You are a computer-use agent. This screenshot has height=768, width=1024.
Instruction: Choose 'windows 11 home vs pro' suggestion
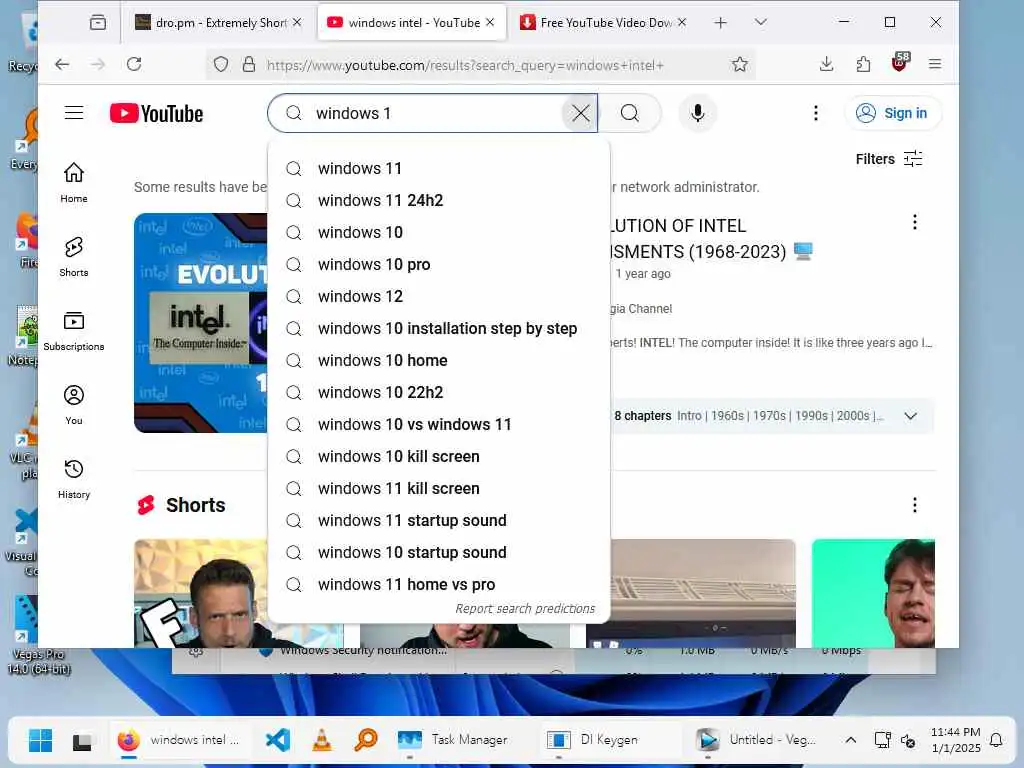point(439,584)
